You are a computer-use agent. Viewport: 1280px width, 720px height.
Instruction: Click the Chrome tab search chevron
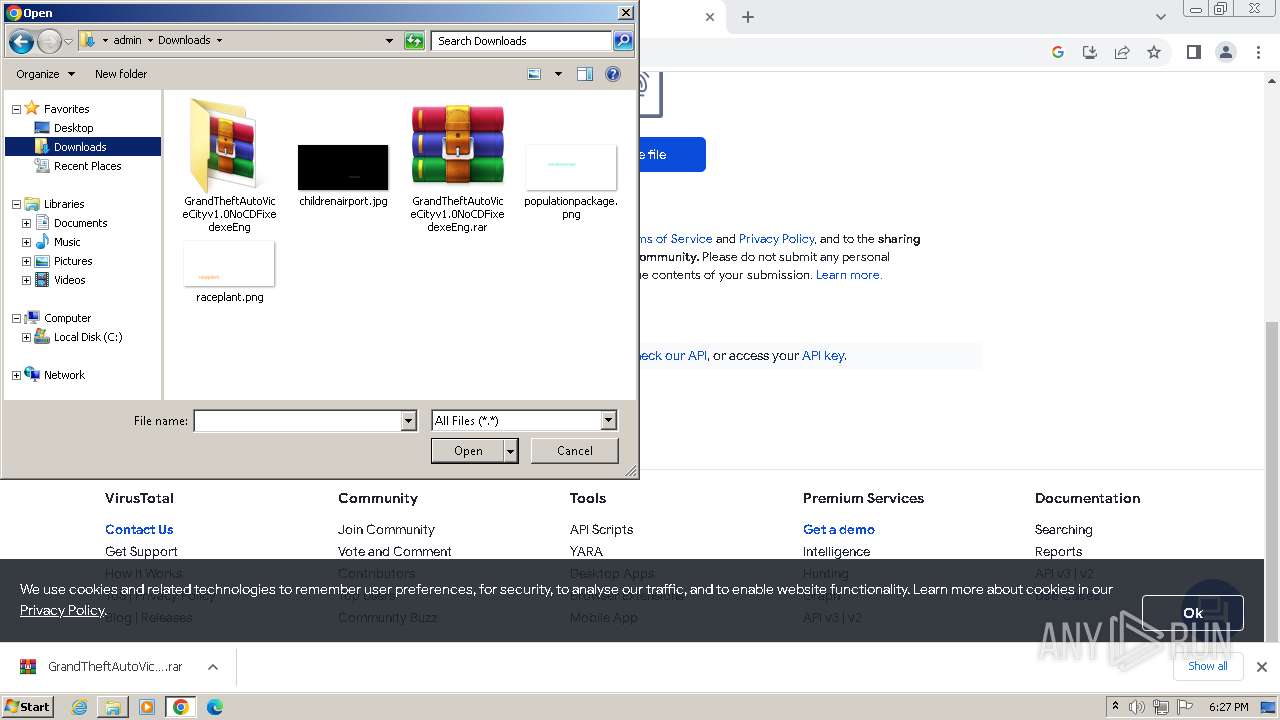click(x=1161, y=17)
